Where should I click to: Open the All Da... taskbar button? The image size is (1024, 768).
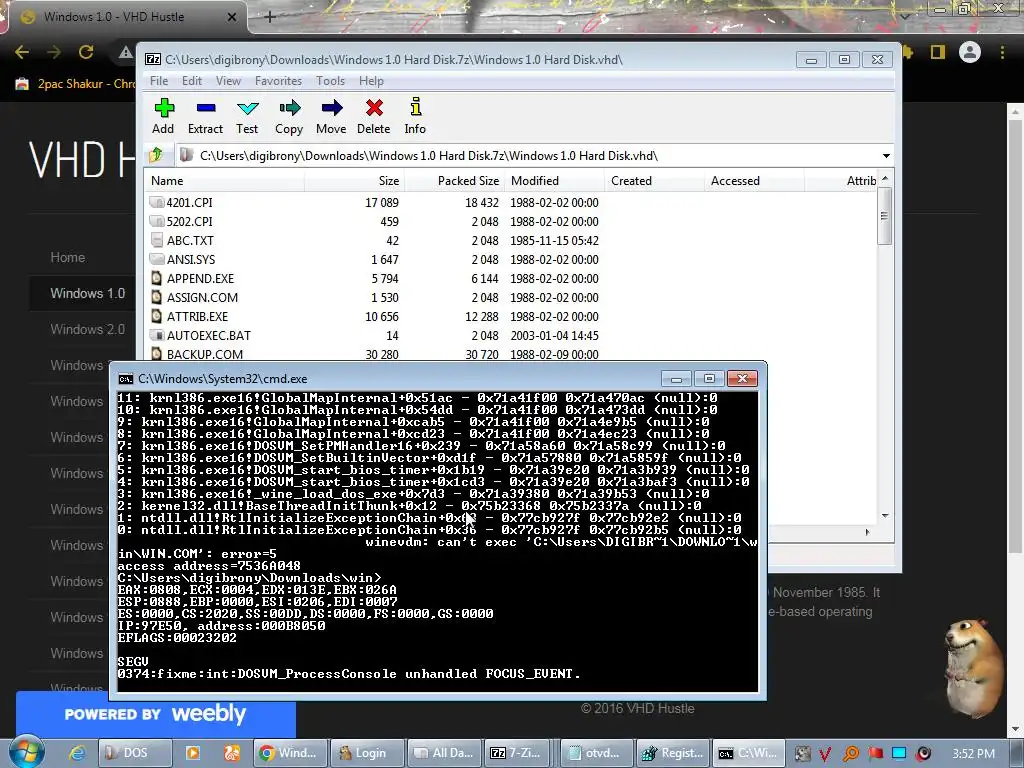point(442,753)
